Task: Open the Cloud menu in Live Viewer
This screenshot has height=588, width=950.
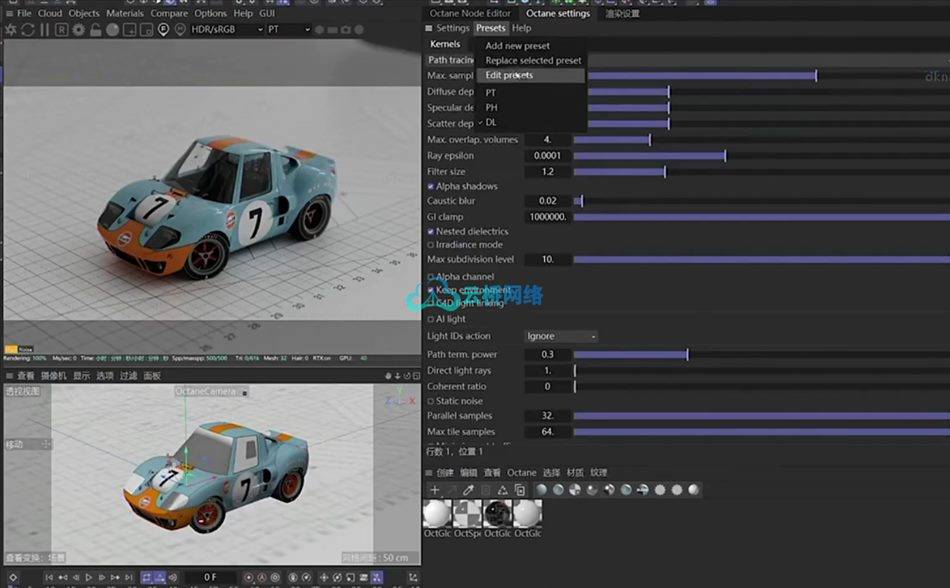Action: 50,13
